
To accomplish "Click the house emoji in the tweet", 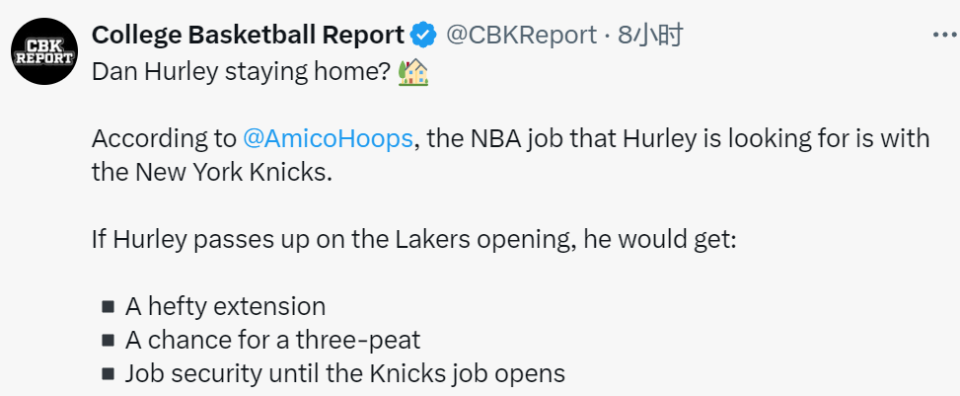I will [x=413, y=73].
